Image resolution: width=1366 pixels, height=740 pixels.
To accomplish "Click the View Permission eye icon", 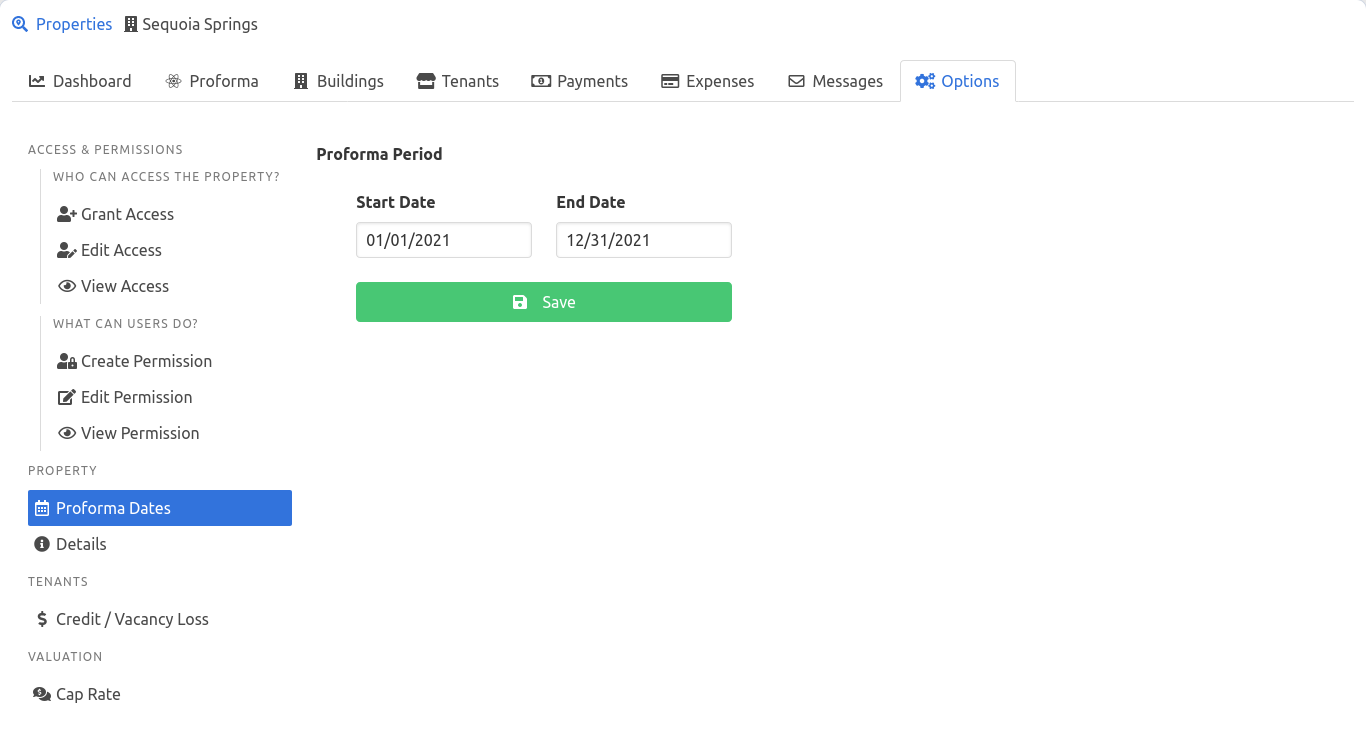I will point(67,433).
